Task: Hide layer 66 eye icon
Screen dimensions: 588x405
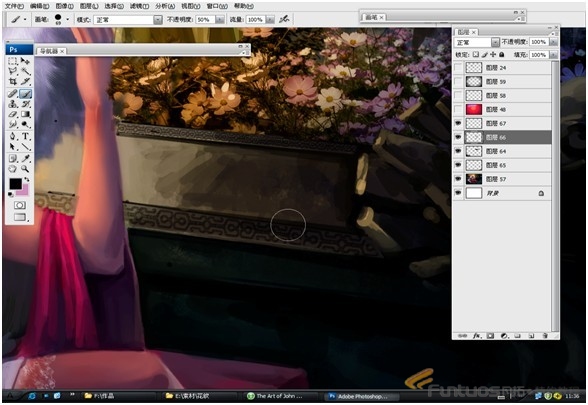Action: 458,137
